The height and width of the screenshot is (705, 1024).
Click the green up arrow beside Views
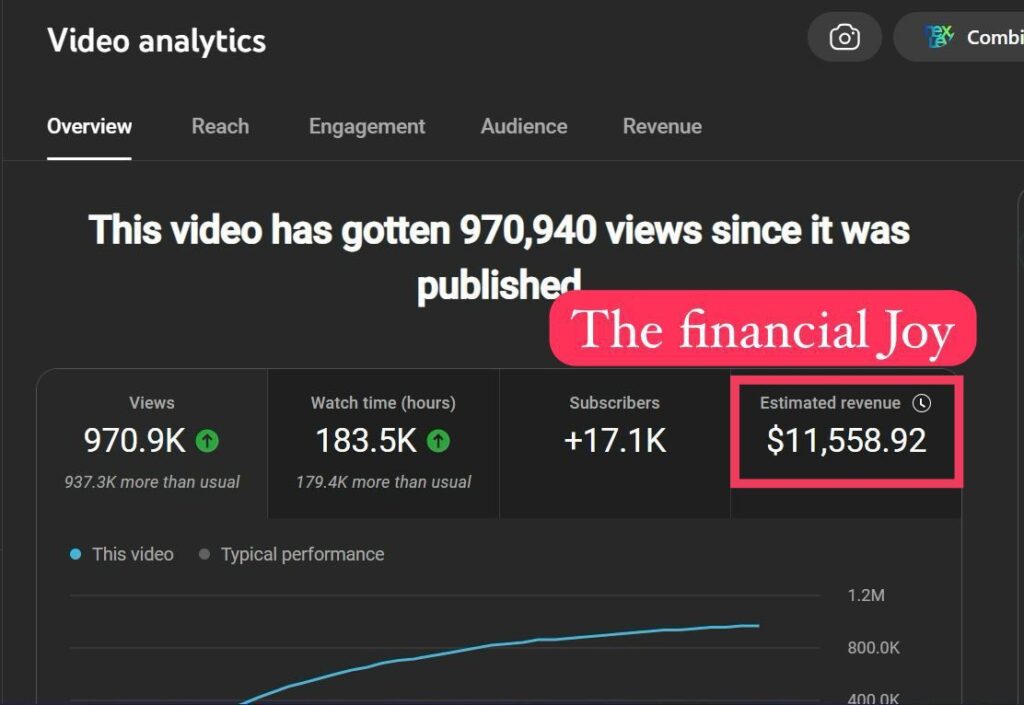(x=207, y=440)
